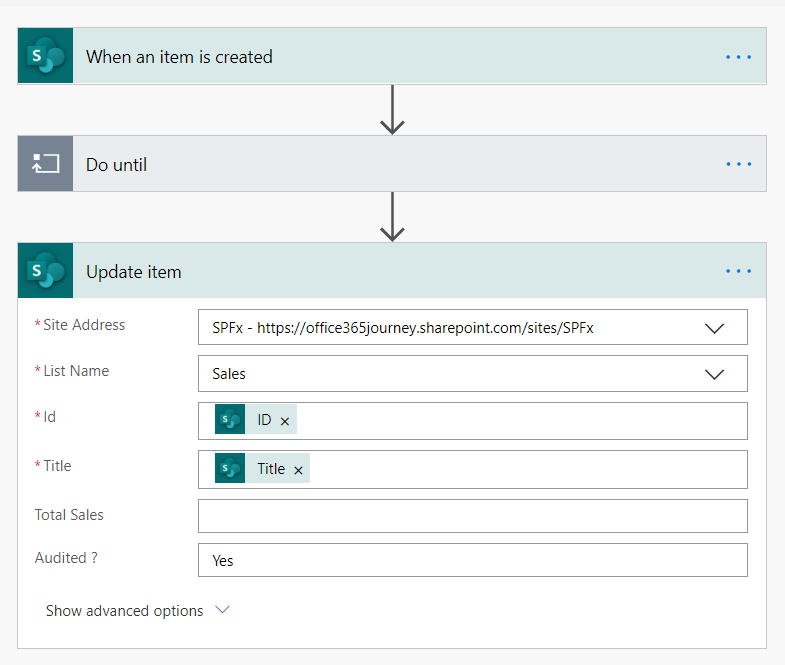Viewport: 785px width, 665px height.
Task: Click the List Name label
Action: (76, 371)
